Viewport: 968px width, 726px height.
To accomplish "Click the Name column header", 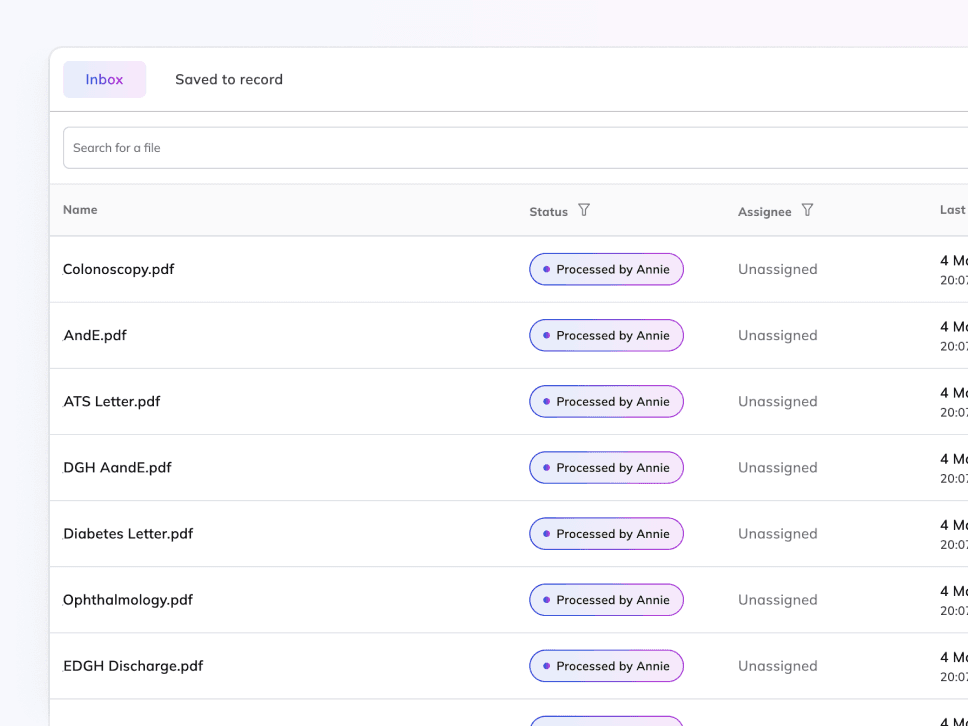I will click(x=80, y=210).
